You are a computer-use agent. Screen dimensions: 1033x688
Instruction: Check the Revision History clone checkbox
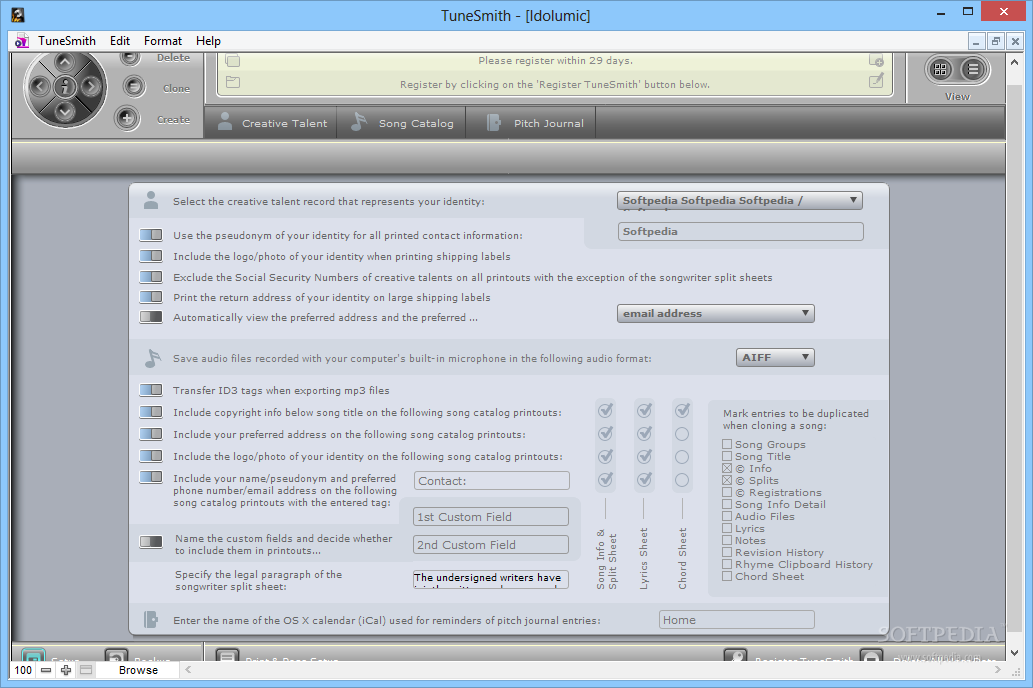[x=727, y=552]
